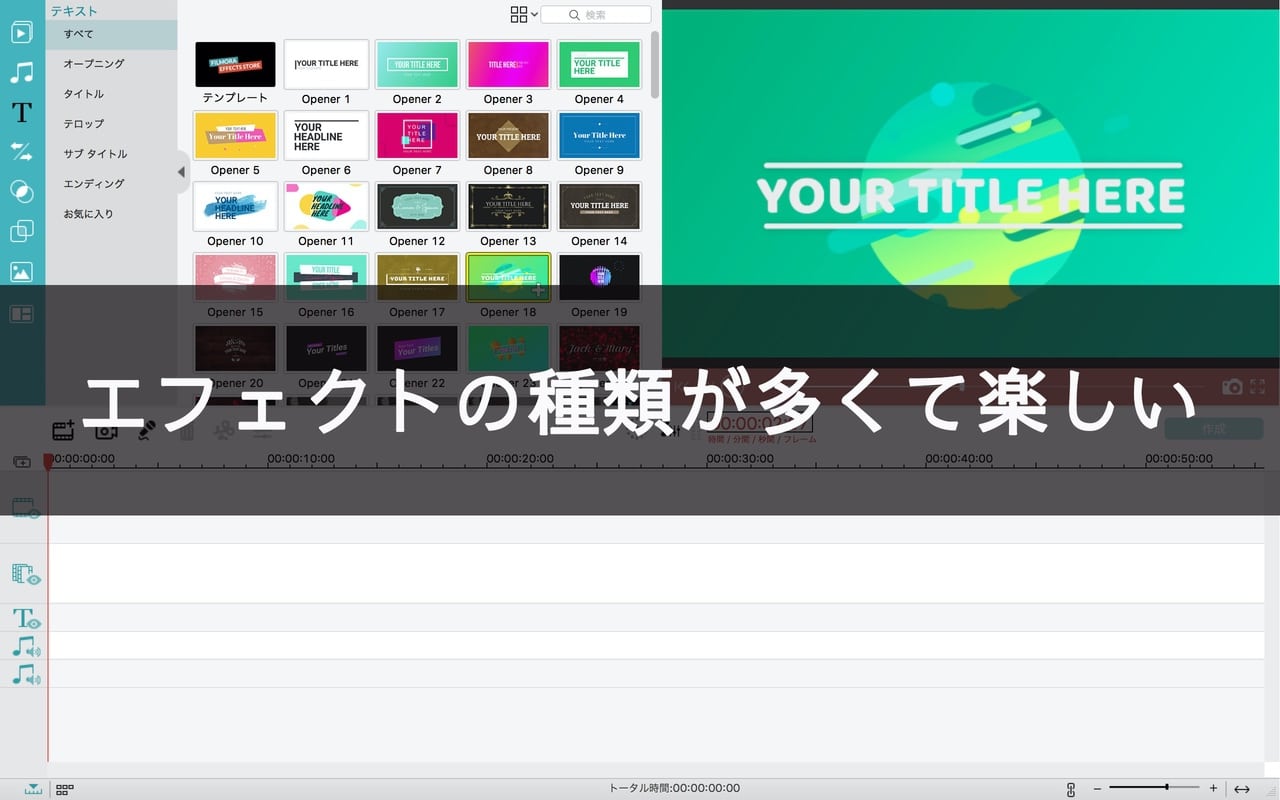Zoom out the timeline with minus button

(1097, 788)
